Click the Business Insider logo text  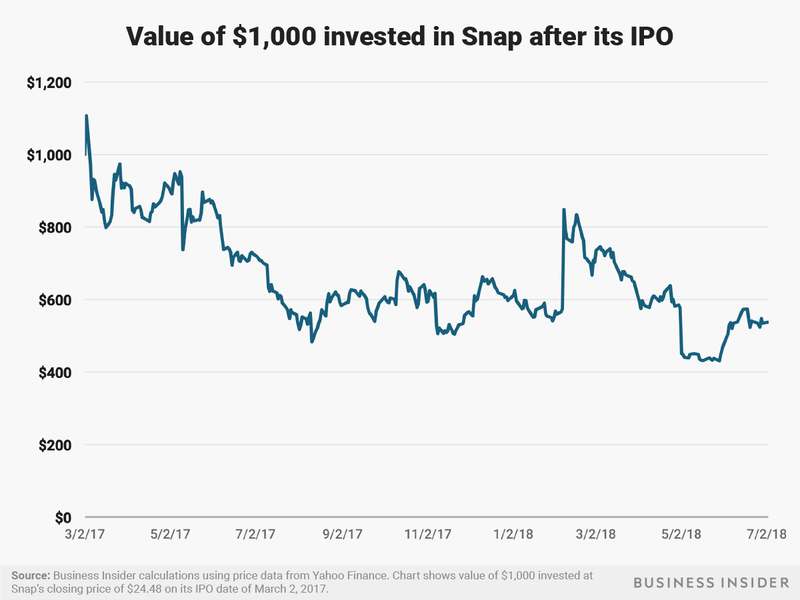[711, 582]
